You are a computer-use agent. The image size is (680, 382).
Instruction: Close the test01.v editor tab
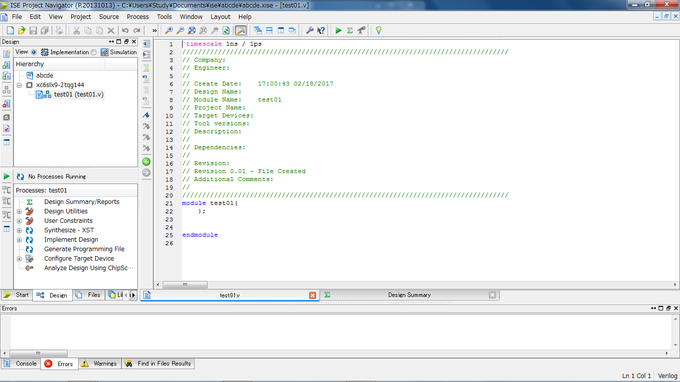point(312,295)
